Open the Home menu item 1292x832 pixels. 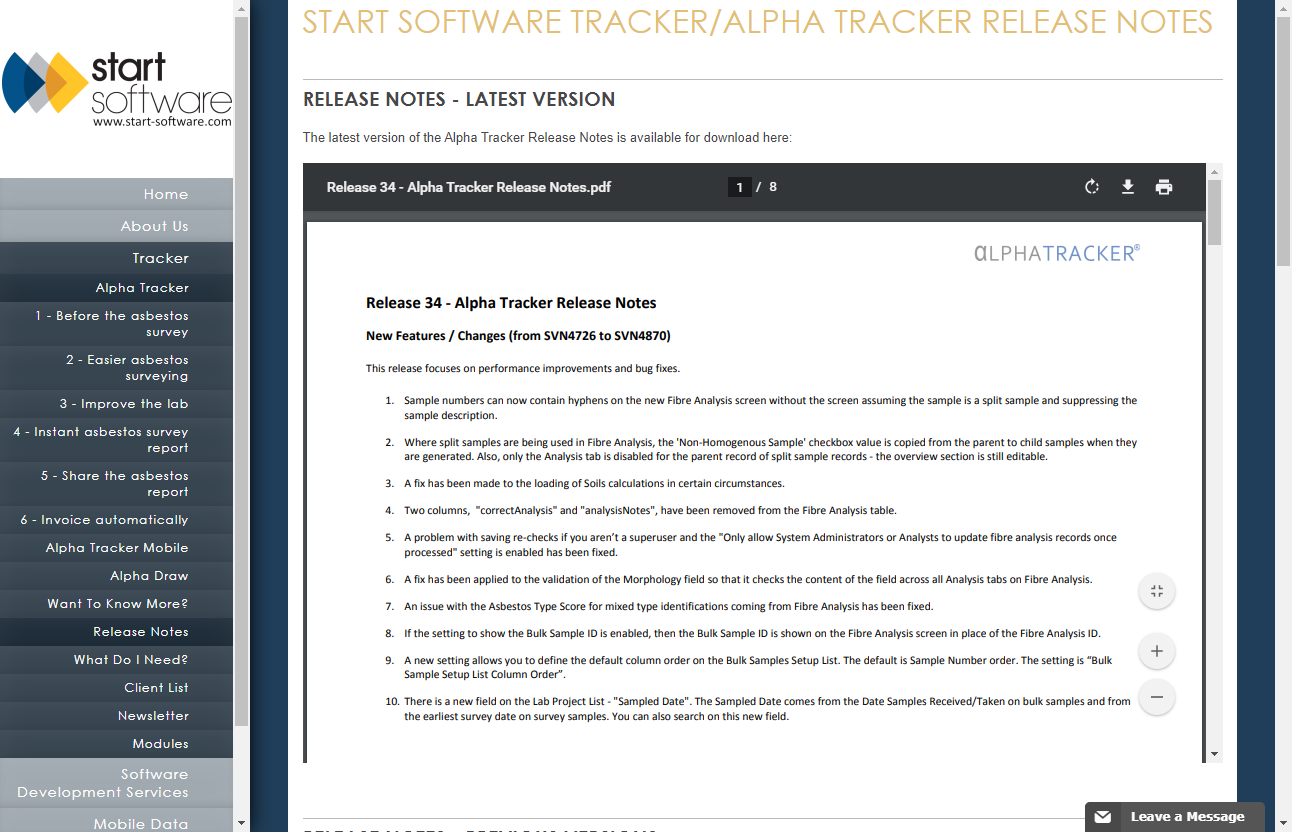[116, 194]
